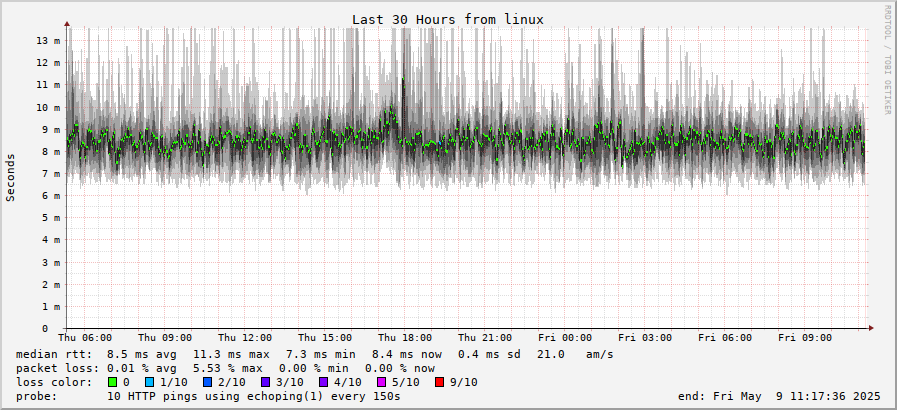Click the "Seconds" y-axis label

tap(11, 177)
